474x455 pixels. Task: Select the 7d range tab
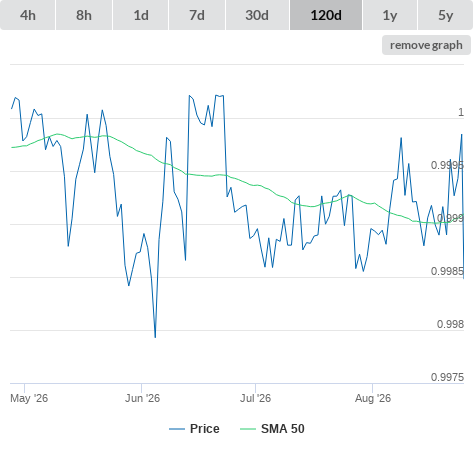point(197,15)
